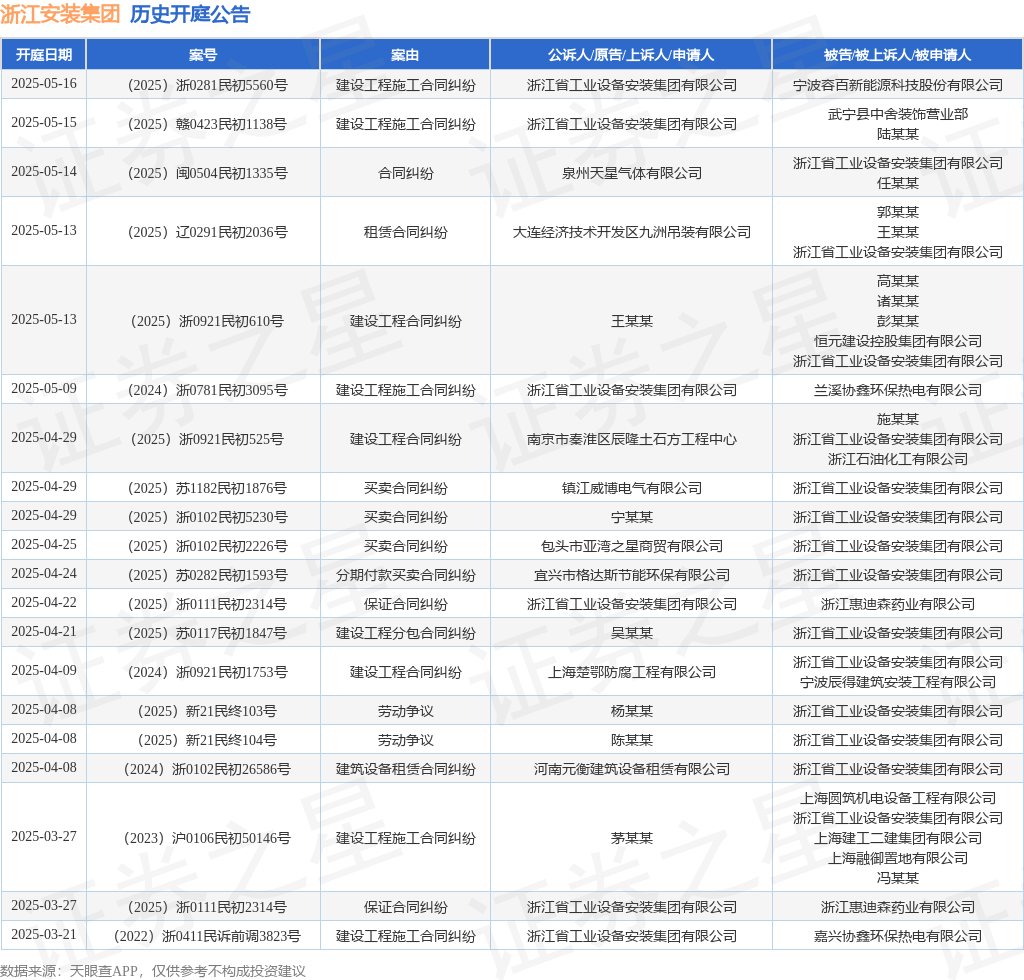The width and height of the screenshot is (1024, 980).
Task: Select defendant 兰溪协鑫环保热电有限公司
Action: click(897, 390)
